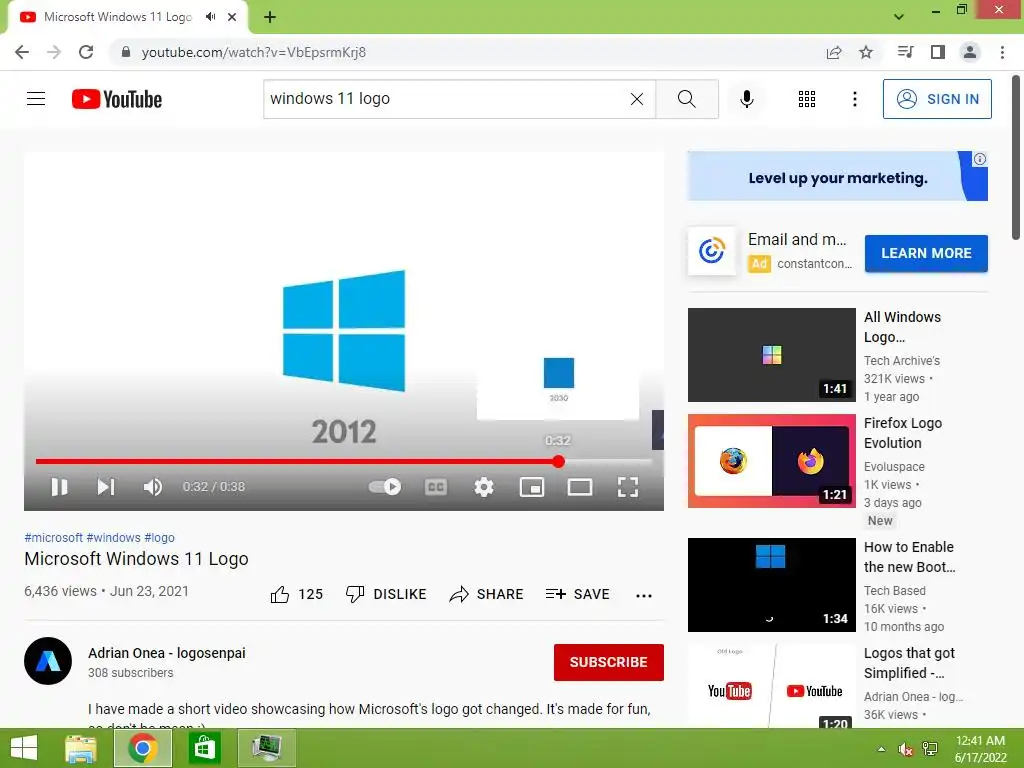Enter full screen mode
1024x768 pixels.
628,487
